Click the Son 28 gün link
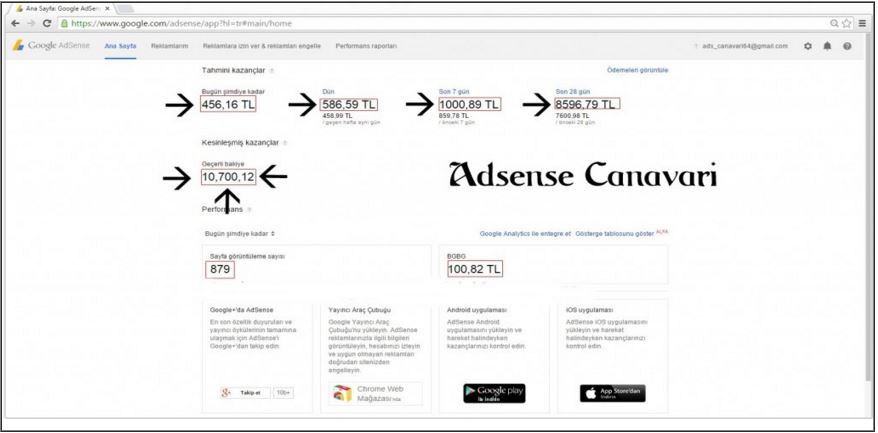The width and height of the screenshot is (878, 433). pos(571,91)
